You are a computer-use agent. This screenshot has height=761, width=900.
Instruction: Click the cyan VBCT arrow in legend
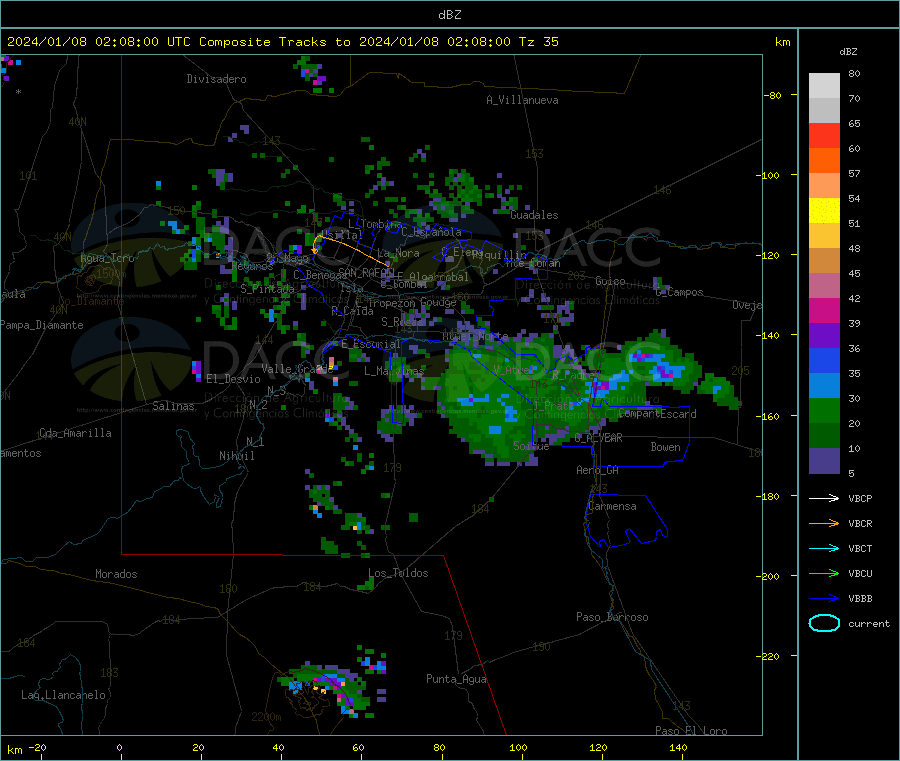pos(824,549)
